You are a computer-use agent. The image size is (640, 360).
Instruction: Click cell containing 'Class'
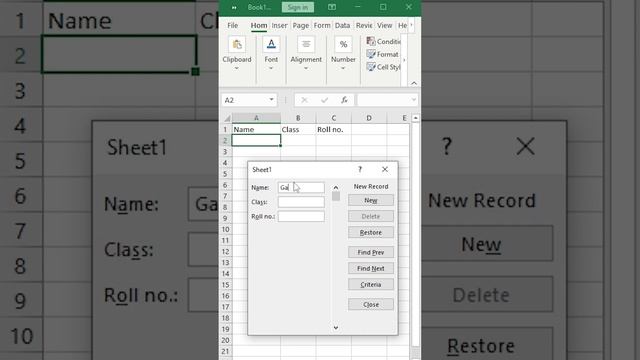tap(298, 129)
